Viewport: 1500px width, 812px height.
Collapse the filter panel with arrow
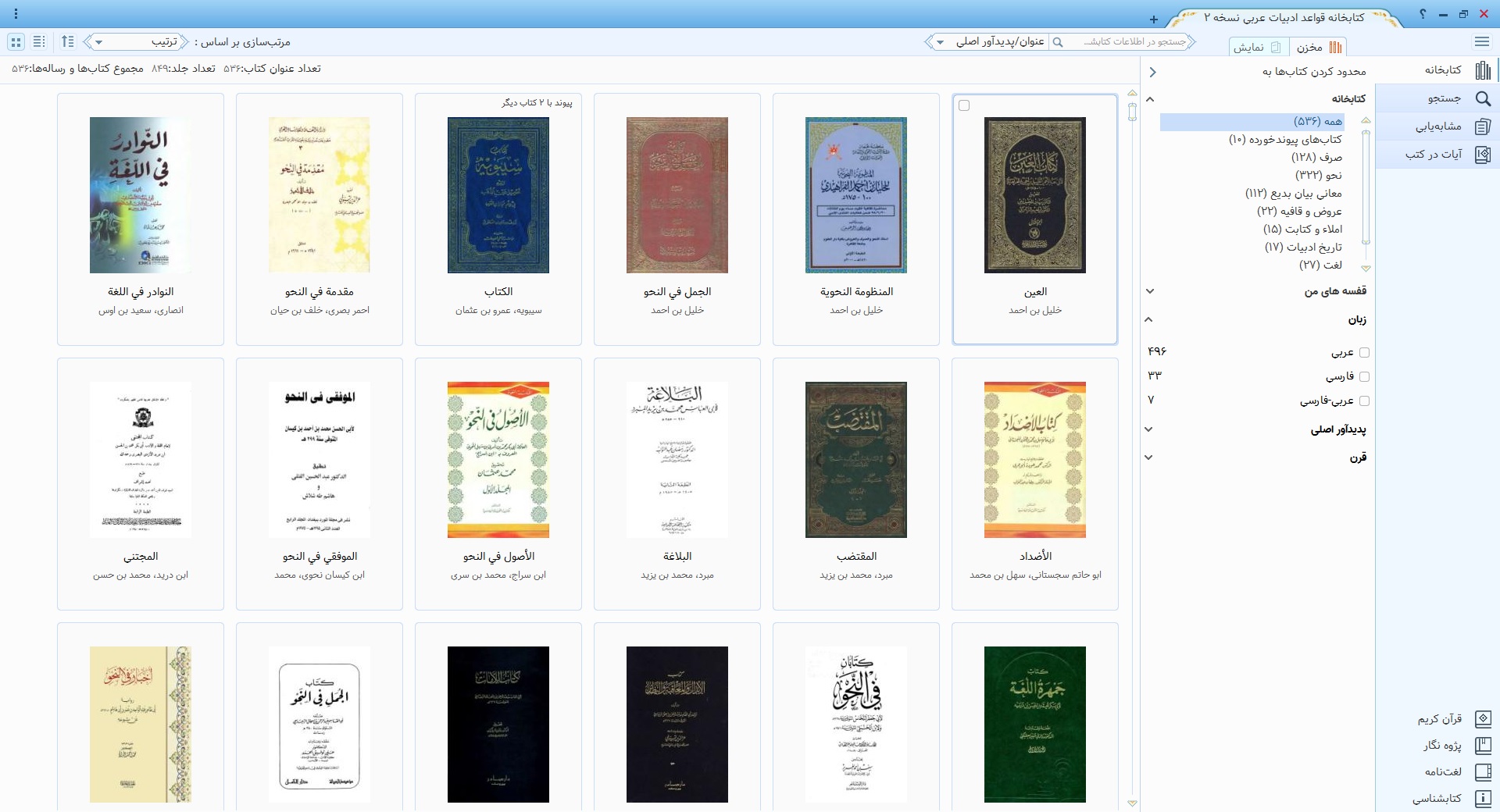pyautogui.click(x=1152, y=72)
